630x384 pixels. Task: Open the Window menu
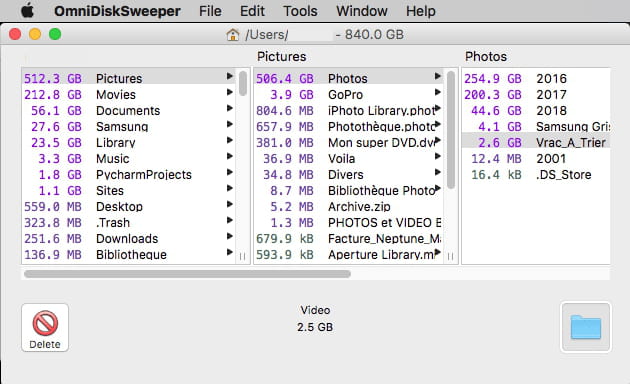(x=362, y=11)
